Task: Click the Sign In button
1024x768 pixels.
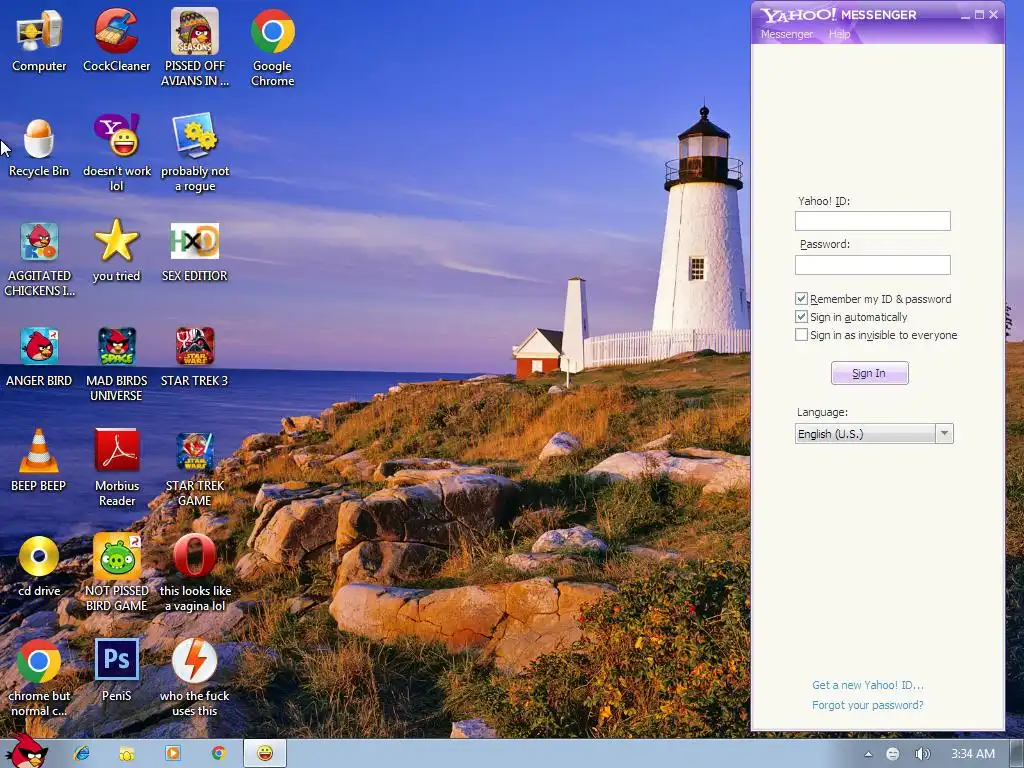Action: point(869,373)
